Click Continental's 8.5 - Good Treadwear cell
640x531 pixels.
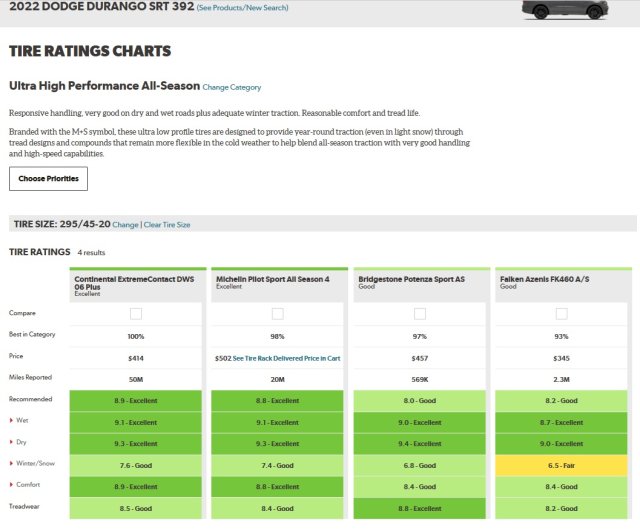pyautogui.click(x=136, y=509)
